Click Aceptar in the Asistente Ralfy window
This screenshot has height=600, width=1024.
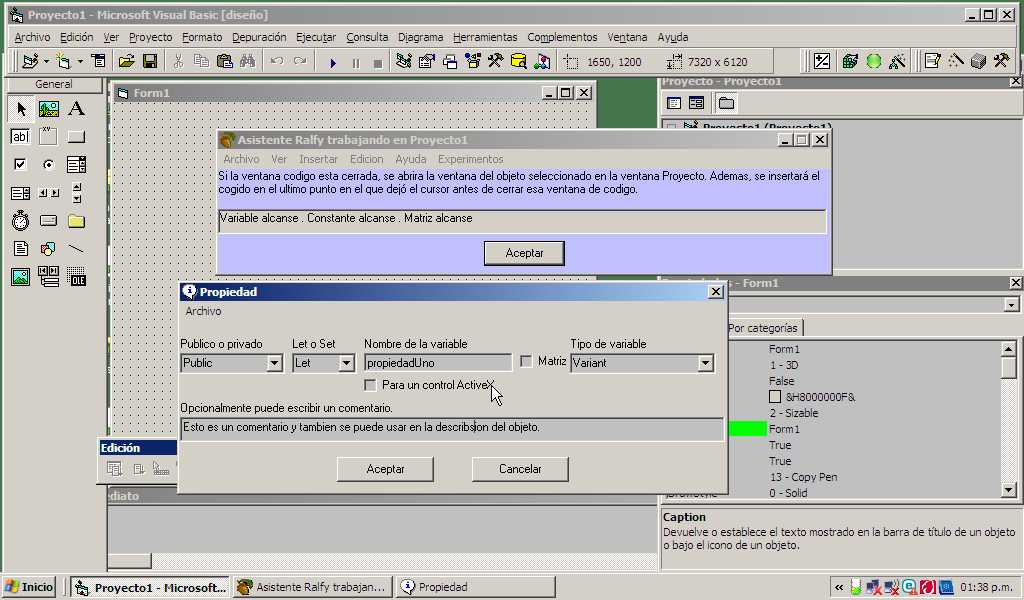click(x=524, y=253)
